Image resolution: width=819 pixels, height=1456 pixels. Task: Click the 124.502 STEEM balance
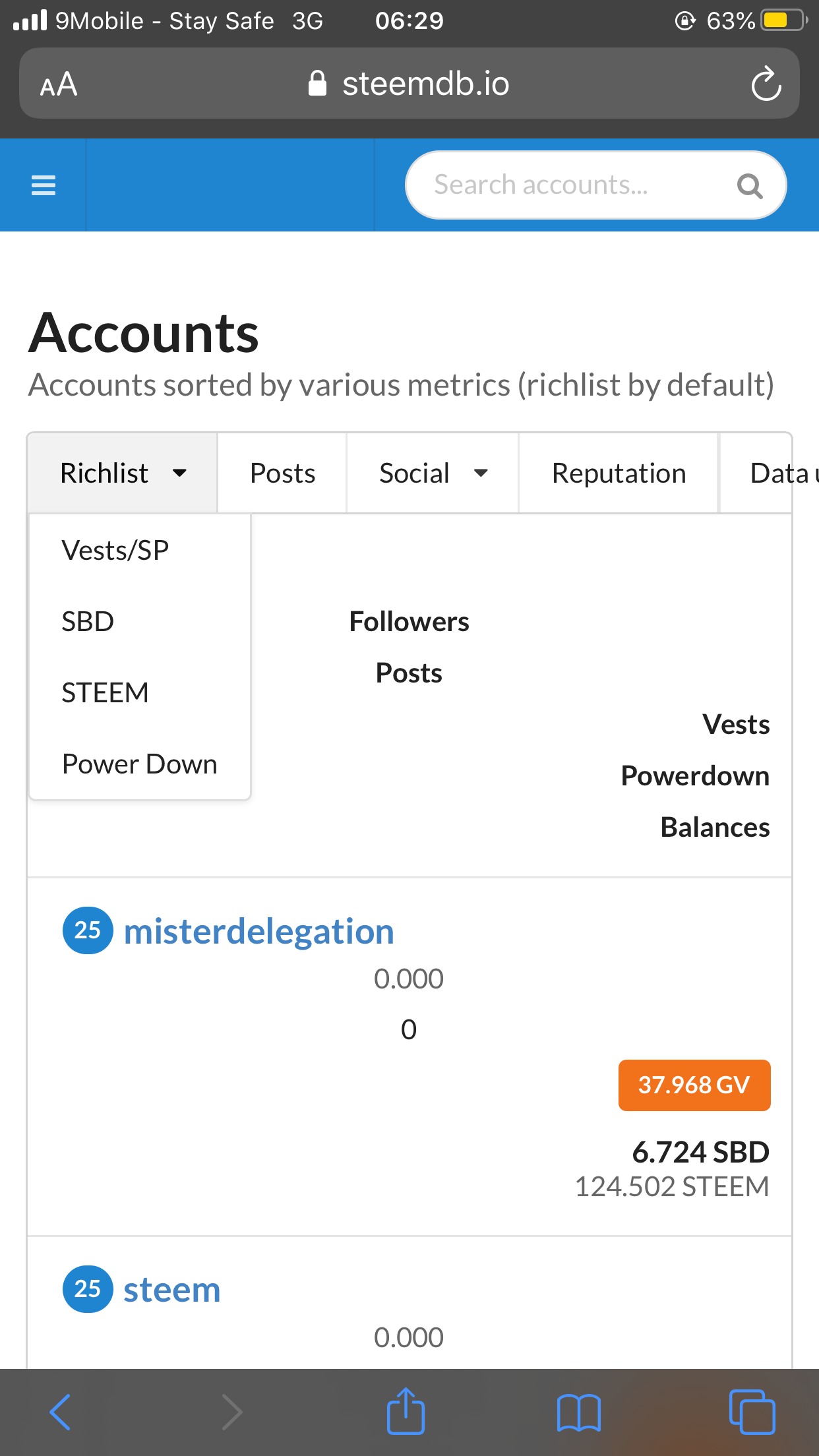pos(672,1186)
